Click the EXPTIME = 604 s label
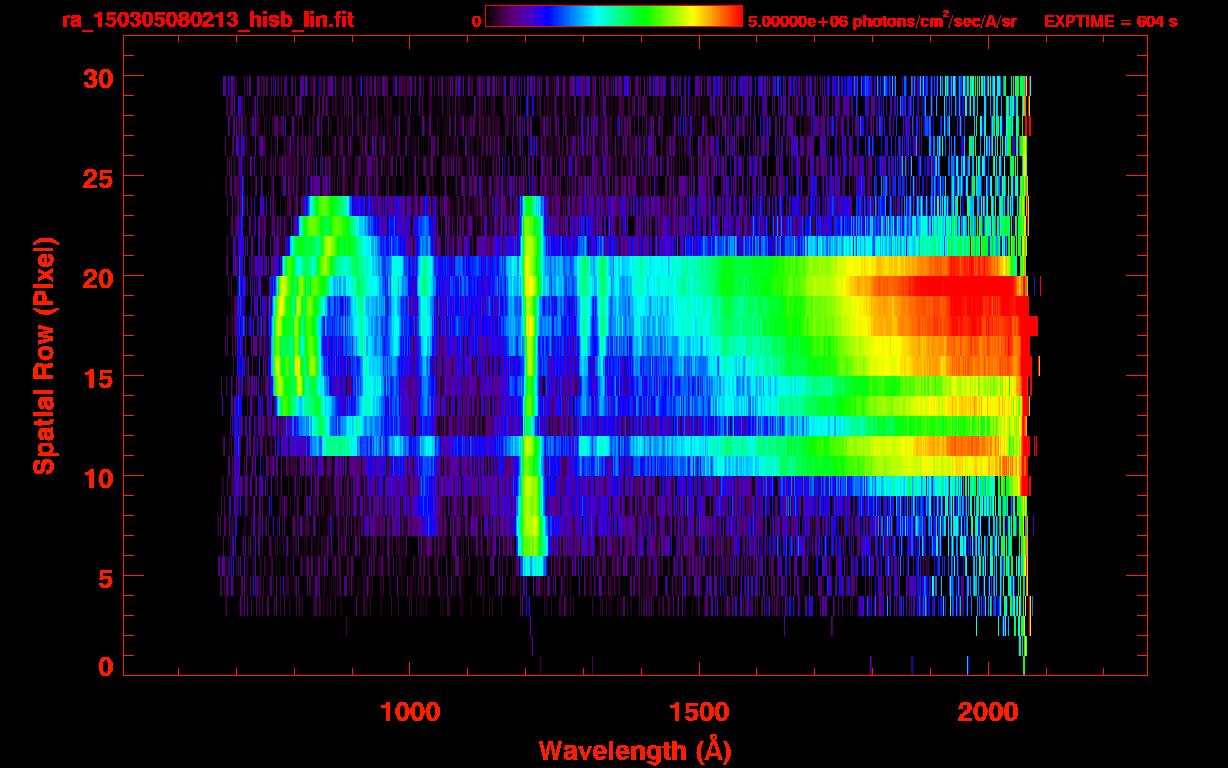Image resolution: width=1228 pixels, height=768 pixels. 1110,21
